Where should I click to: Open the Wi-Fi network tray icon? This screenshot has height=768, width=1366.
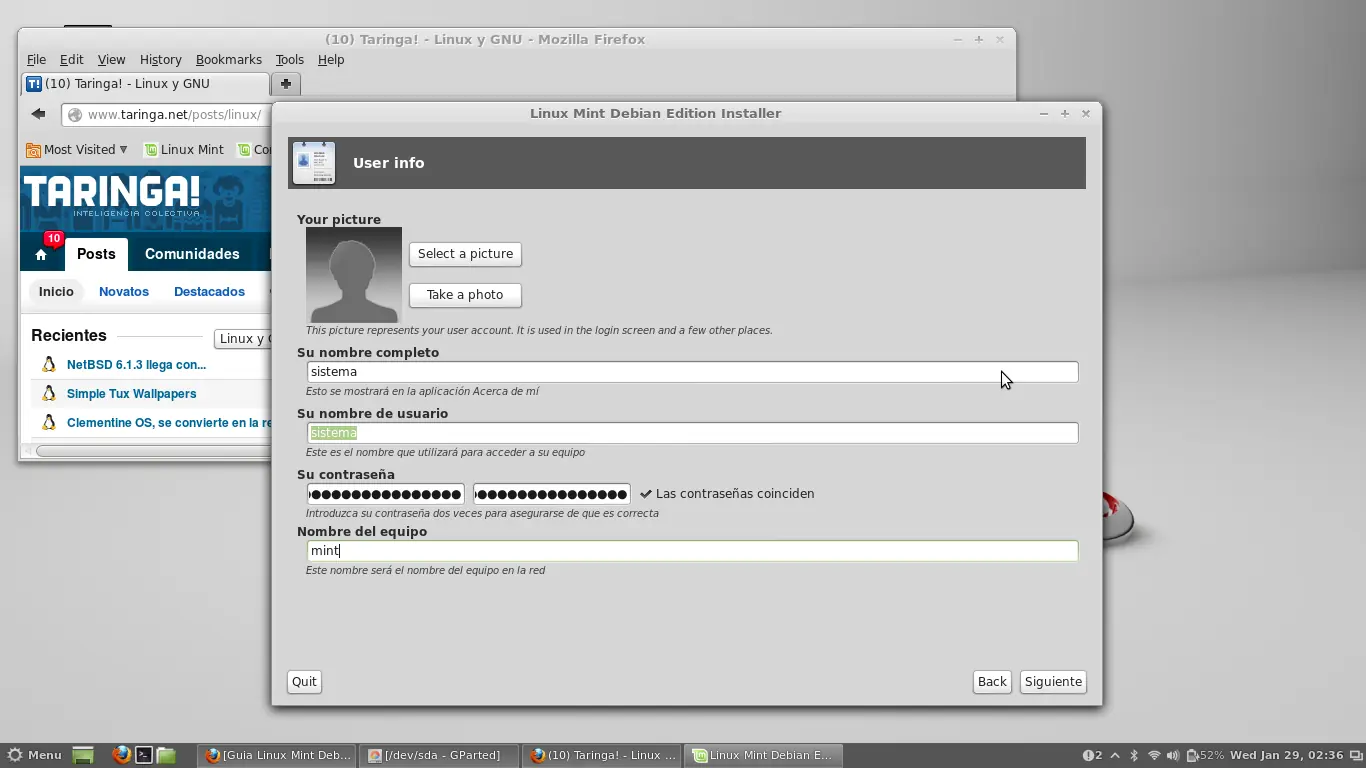coord(1154,755)
